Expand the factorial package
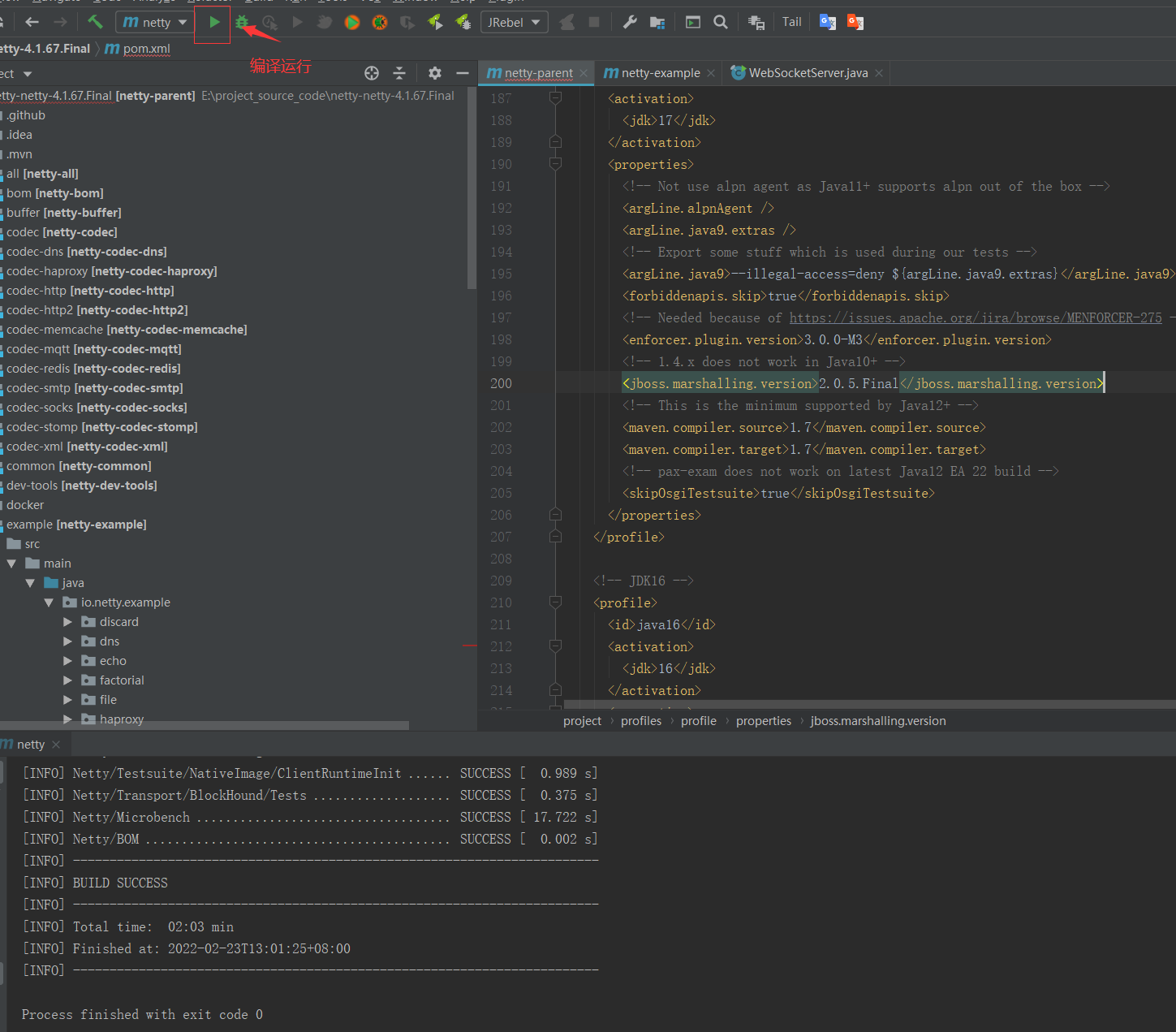Image resolution: width=1176 pixels, height=1032 pixels. (x=67, y=680)
